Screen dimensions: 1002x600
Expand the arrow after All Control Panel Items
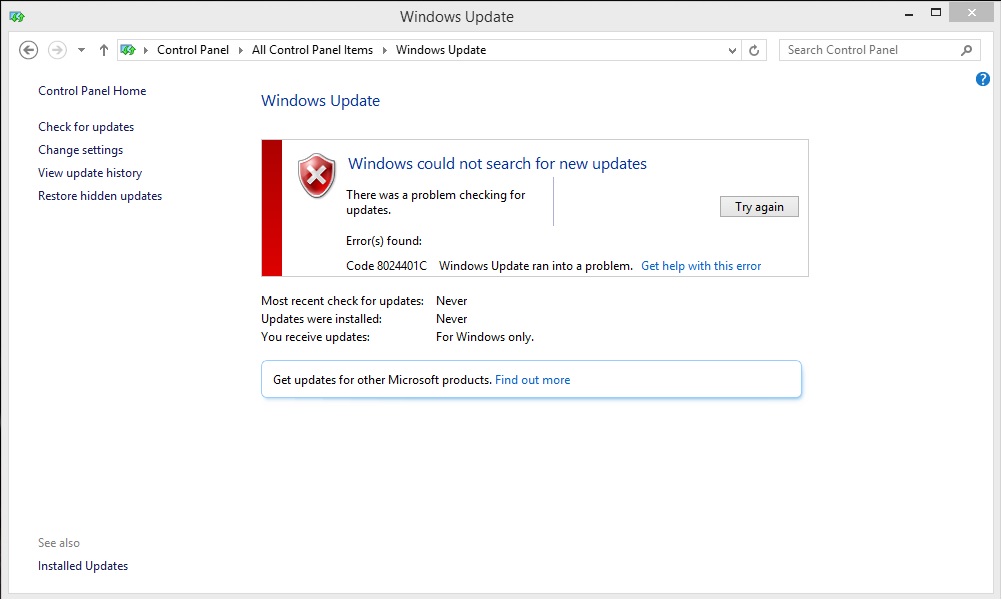385,50
